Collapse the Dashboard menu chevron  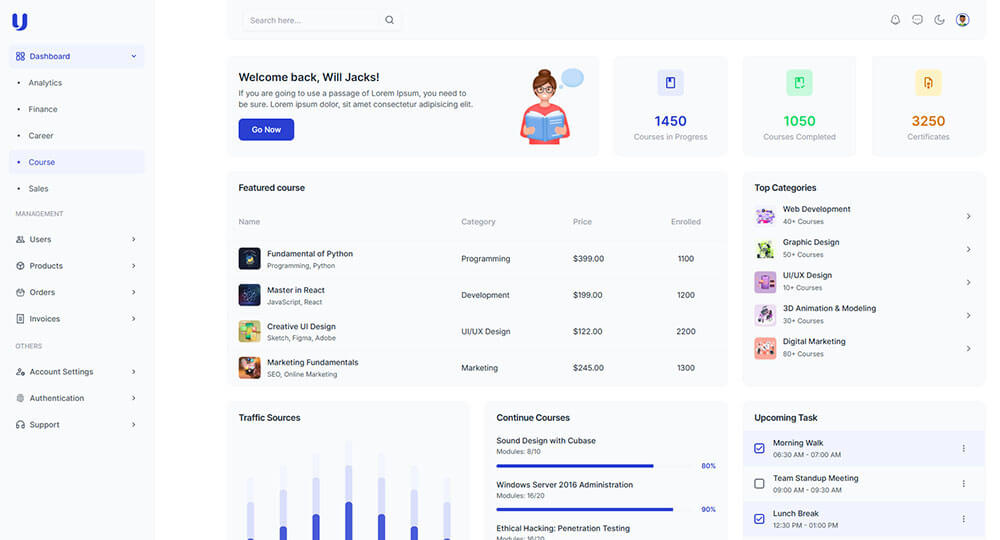pyautogui.click(x=134, y=56)
